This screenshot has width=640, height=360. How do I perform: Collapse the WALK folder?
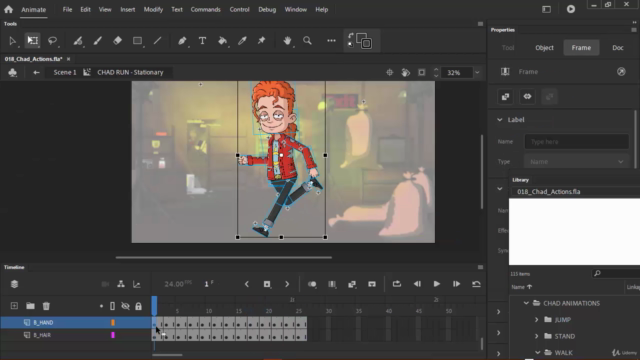click(538, 353)
